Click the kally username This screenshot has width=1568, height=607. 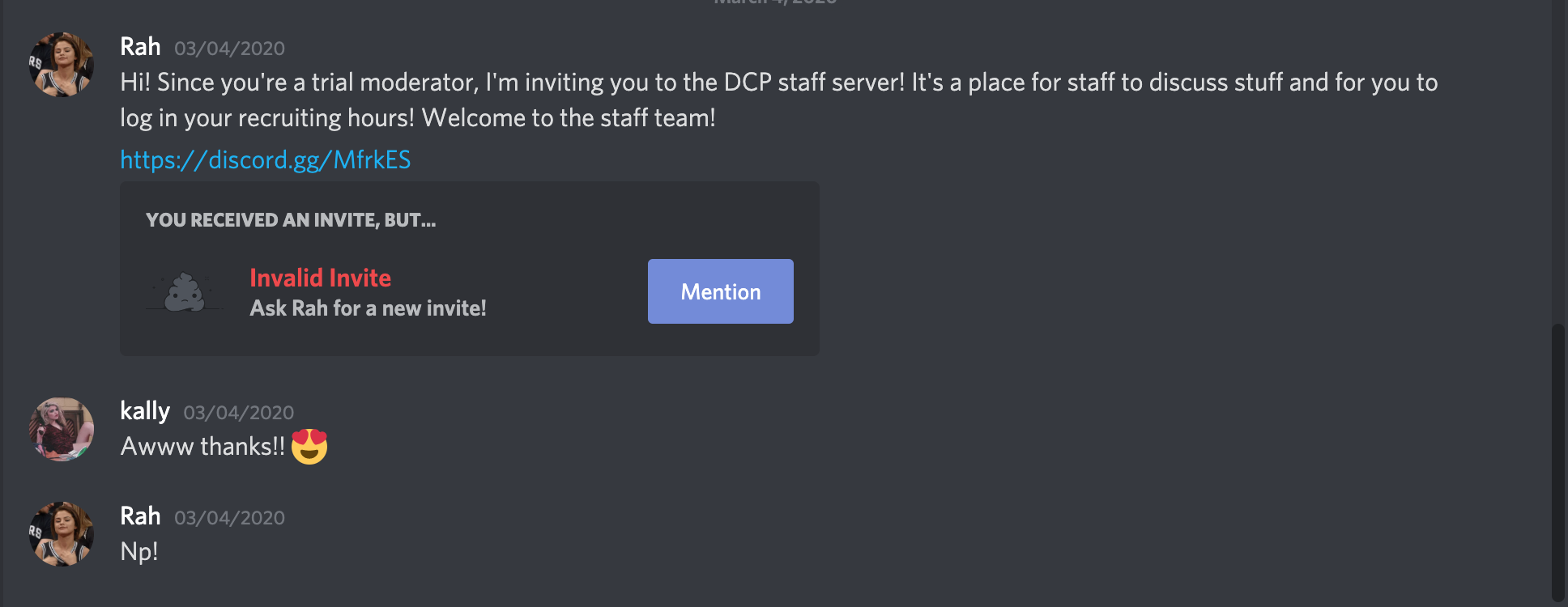pos(145,411)
